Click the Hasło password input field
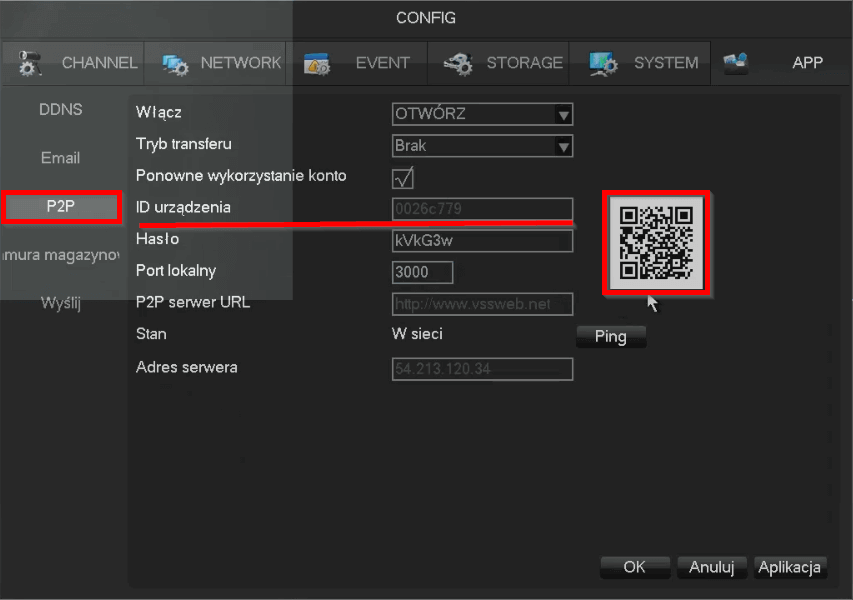 pyautogui.click(x=482, y=241)
